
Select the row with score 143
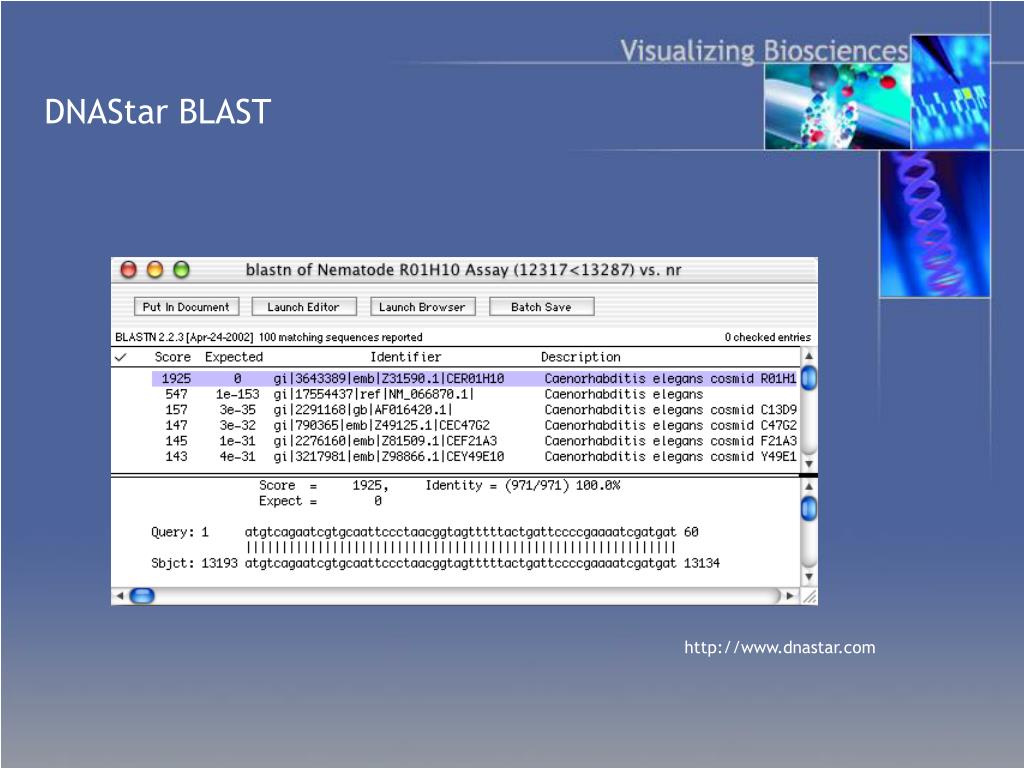click(x=474, y=457)
